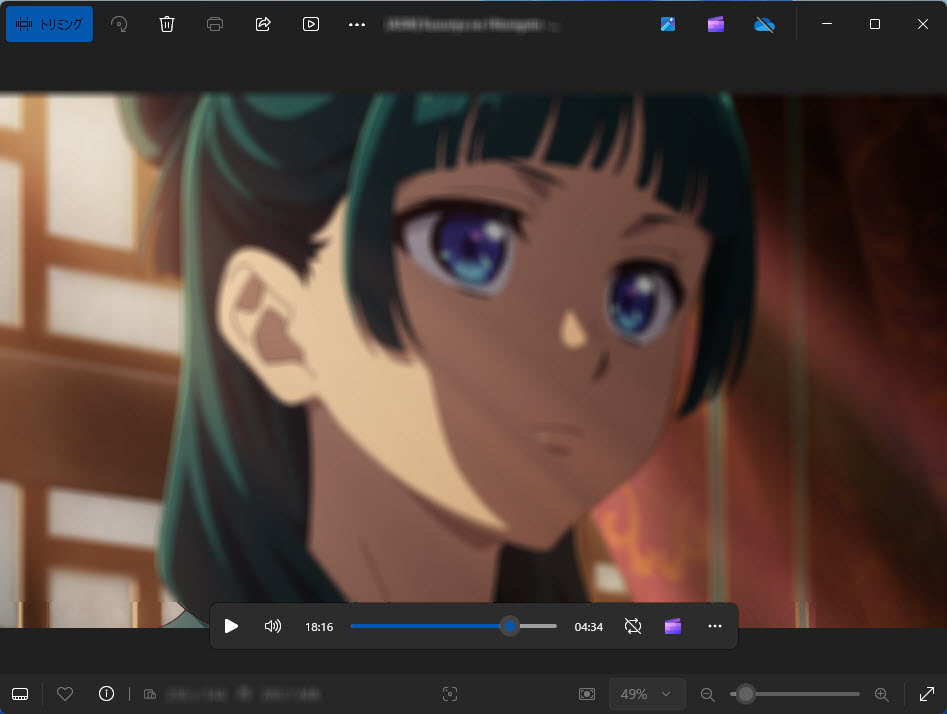Open the share icon in the toolbar

coord(263,24)
